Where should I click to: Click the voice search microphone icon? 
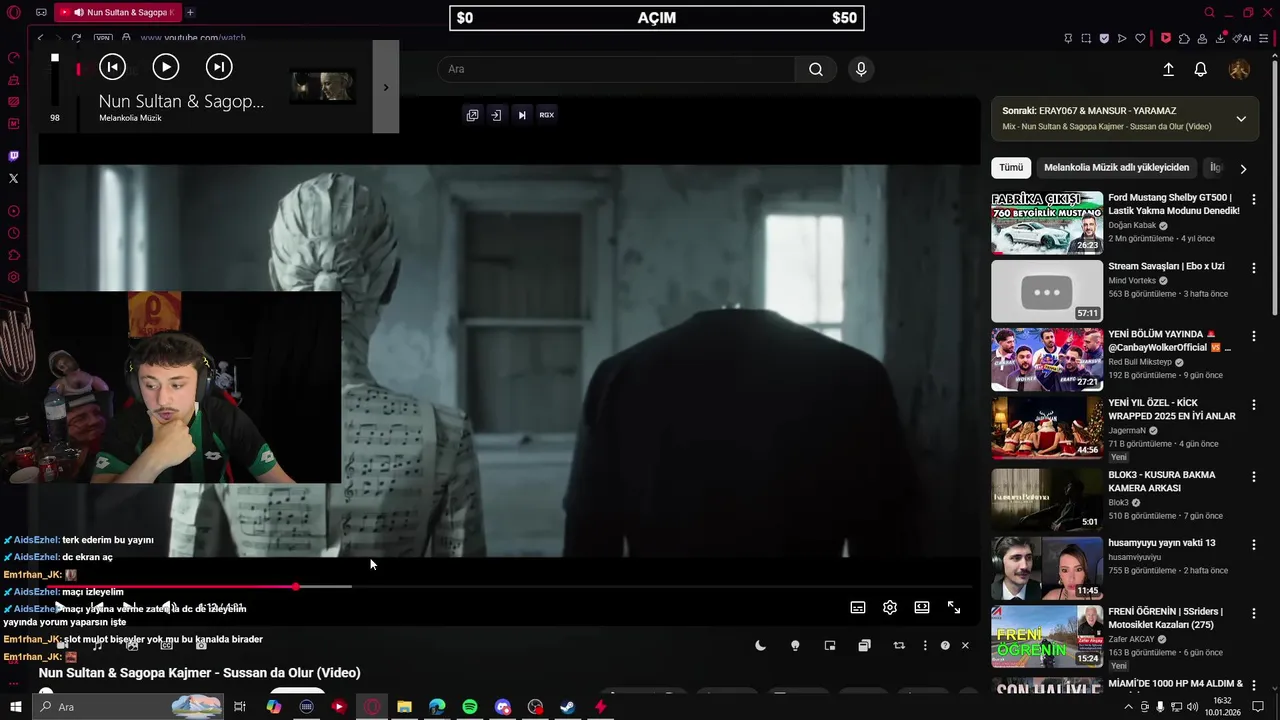(861, 69)
